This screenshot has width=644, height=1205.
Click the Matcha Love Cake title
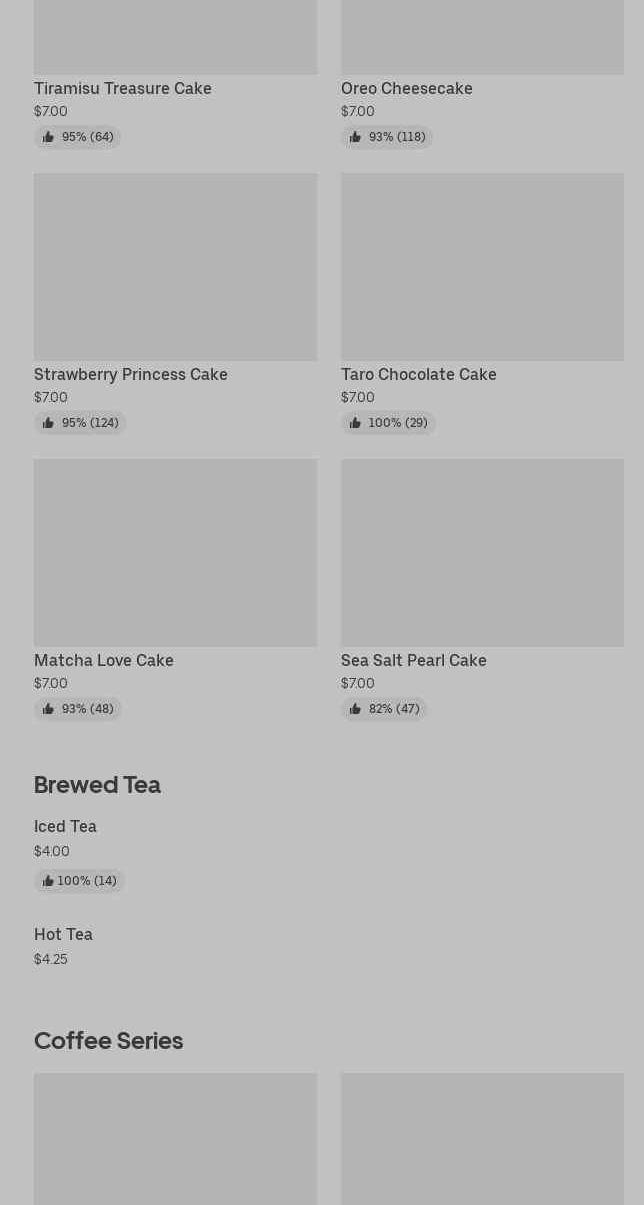tap(104, 660)
